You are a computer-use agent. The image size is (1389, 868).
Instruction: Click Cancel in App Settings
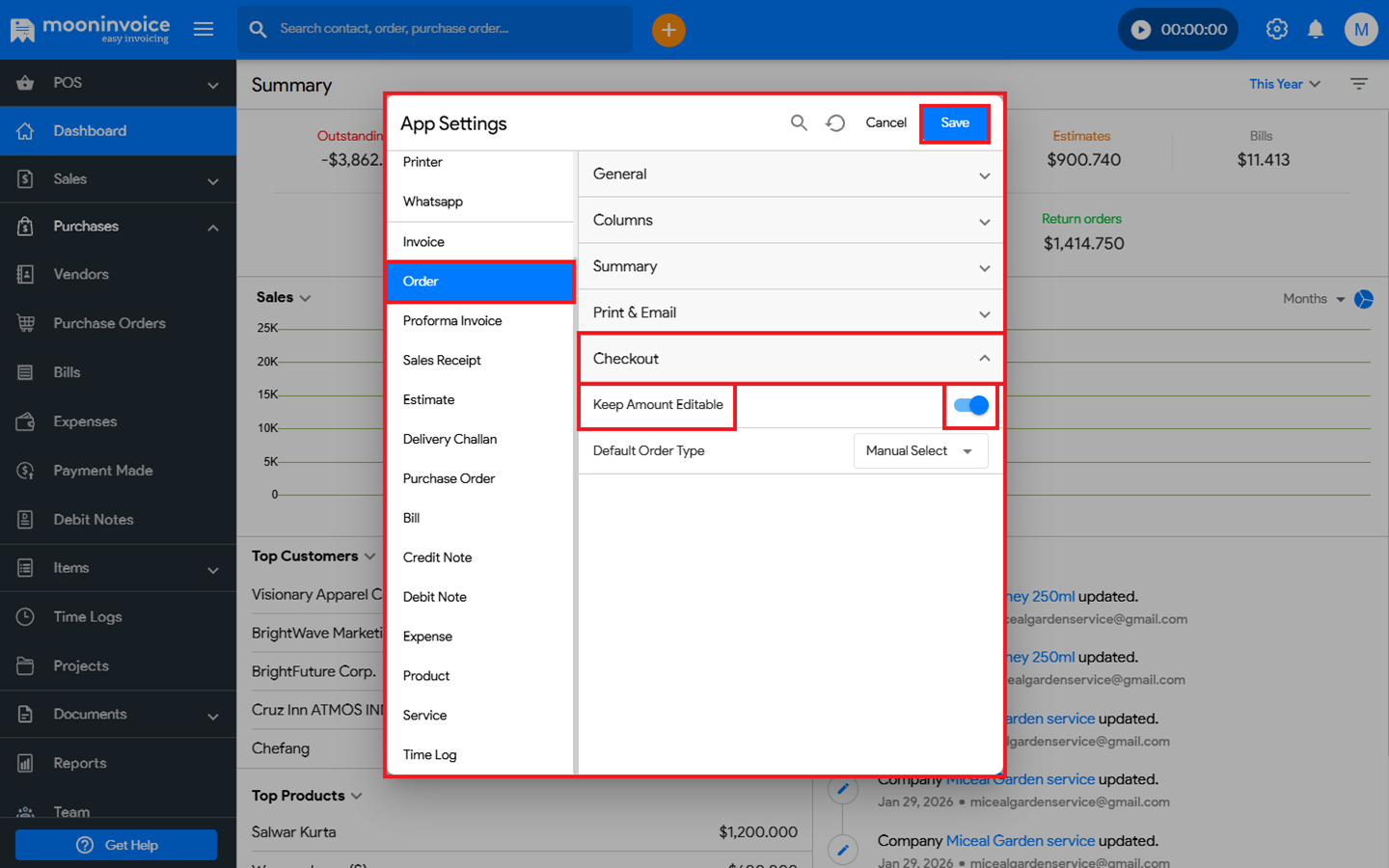(885, 122)
